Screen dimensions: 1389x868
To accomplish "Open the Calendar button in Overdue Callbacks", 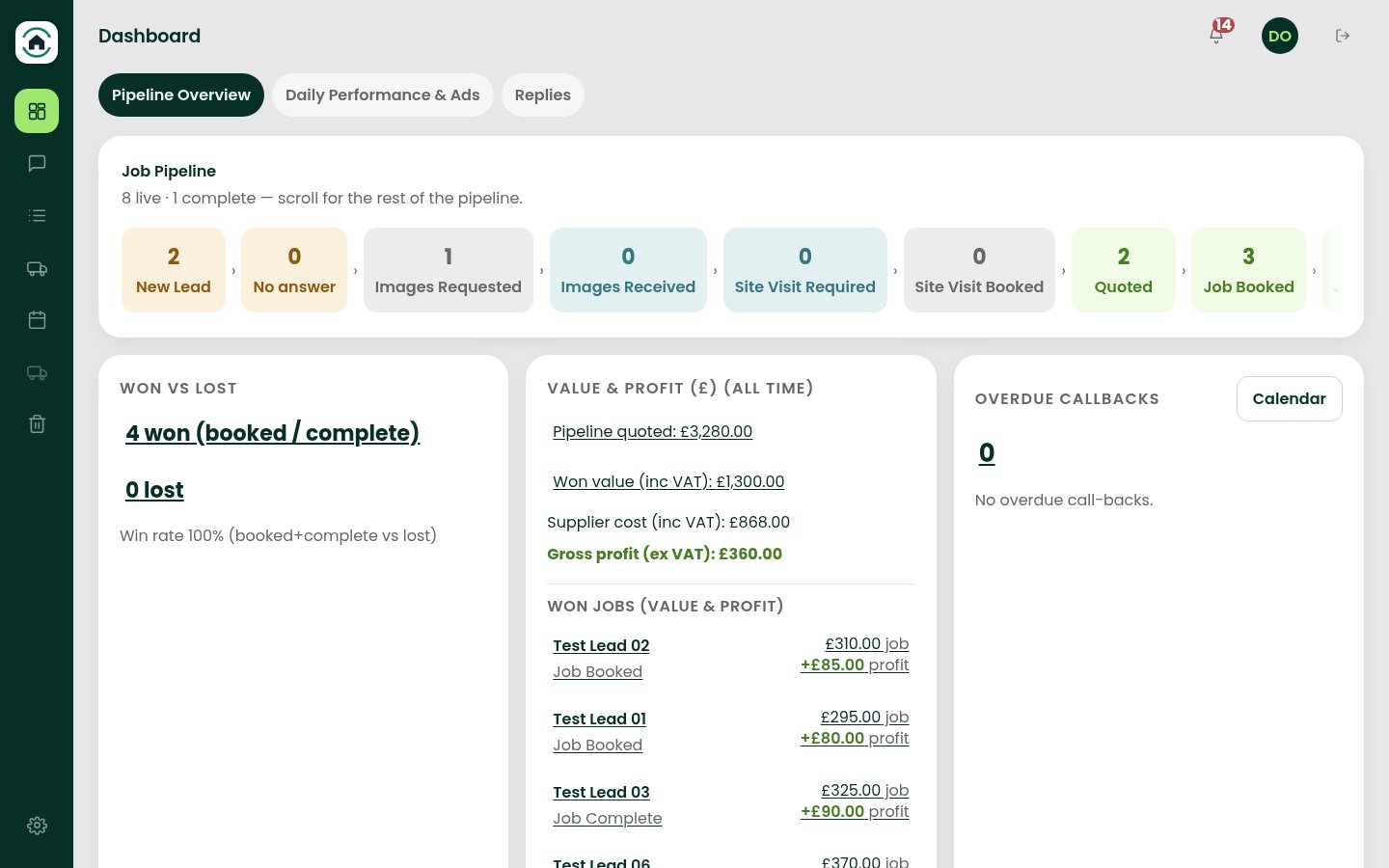I will 1290,398.
